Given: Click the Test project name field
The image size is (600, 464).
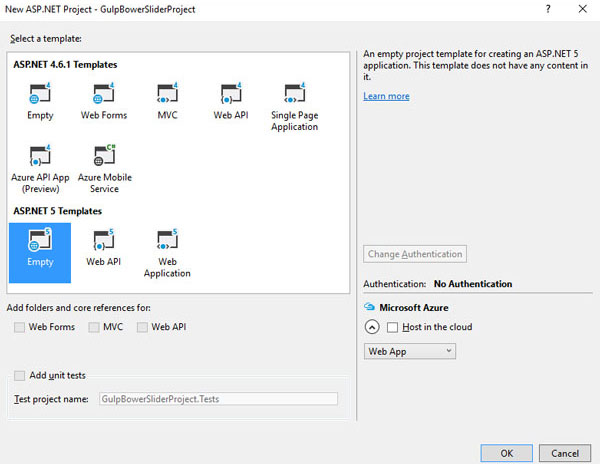Looking at the screenshot, I should coord(218,399).
